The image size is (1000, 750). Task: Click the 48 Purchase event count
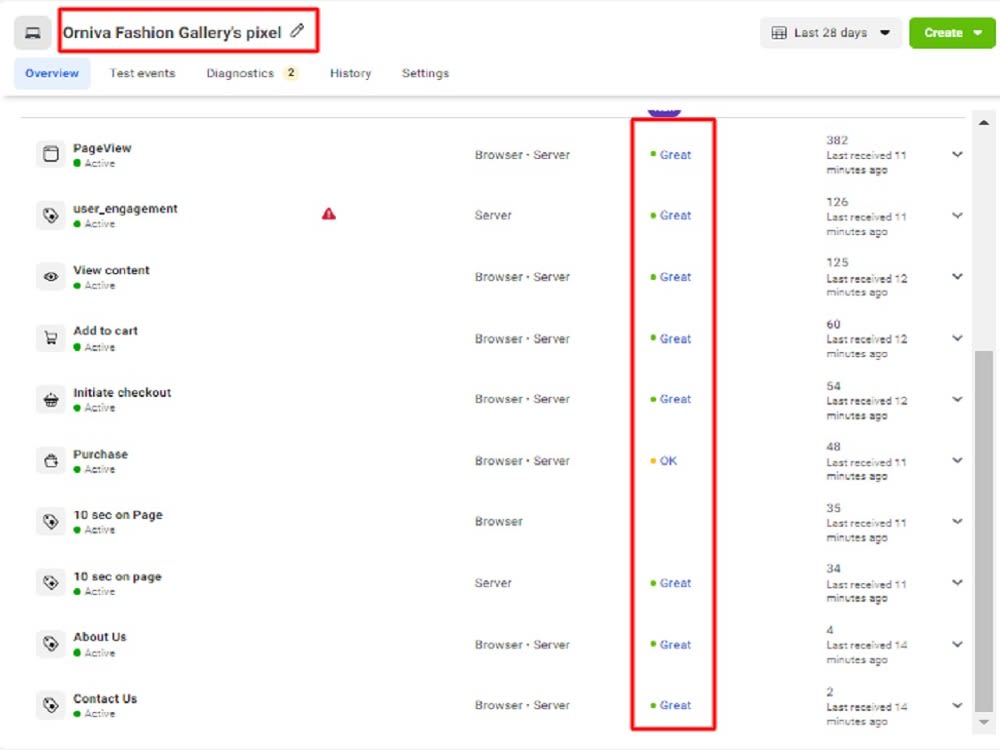click(x=833, y=446)
